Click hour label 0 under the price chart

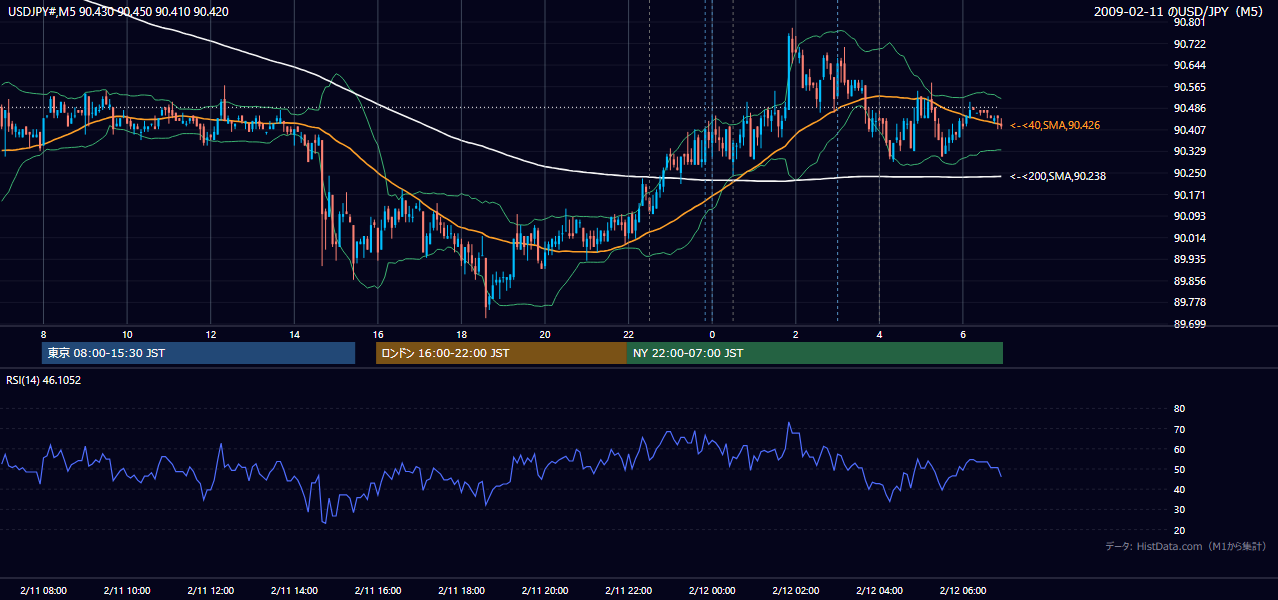pyautogui.click(x=711, y=334)
